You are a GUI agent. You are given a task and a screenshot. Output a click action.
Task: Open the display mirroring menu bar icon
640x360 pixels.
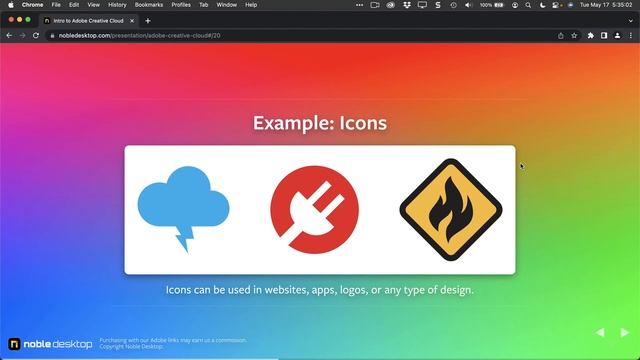[422, 5]
